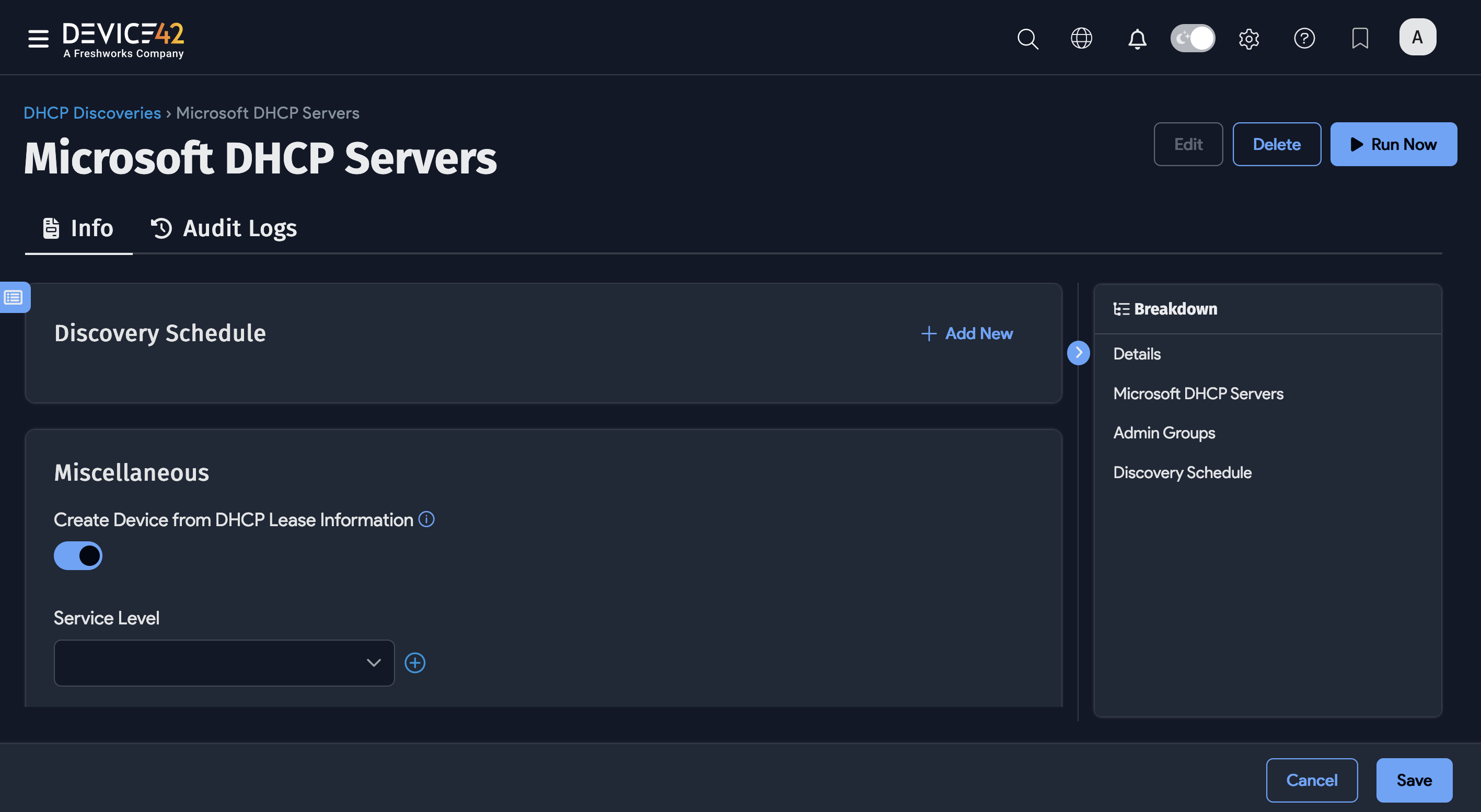Select Admin Groups in the Breakdown panel
Screen dimensions: 1481x812
point(1164,433)
